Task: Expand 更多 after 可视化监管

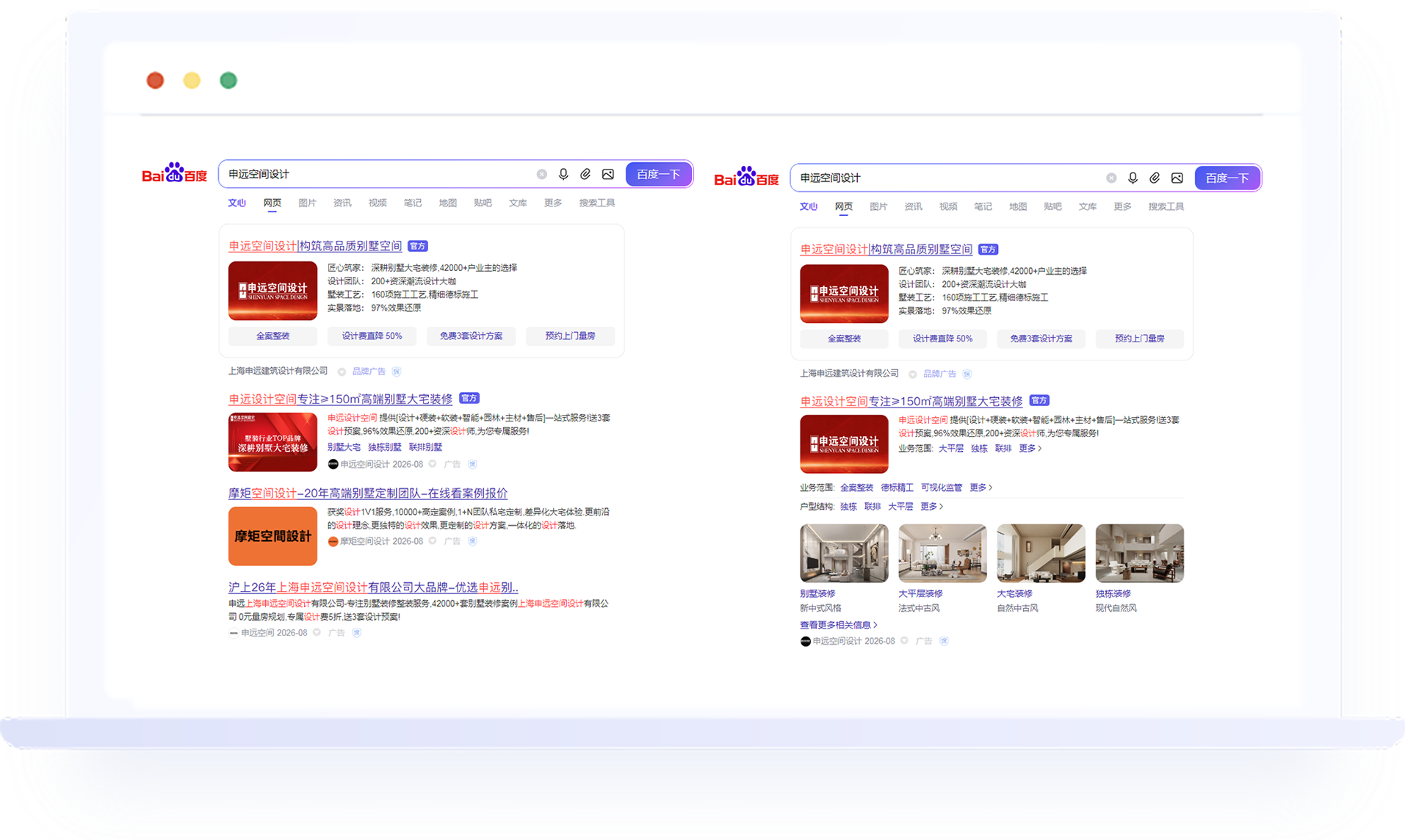Action: [x=980, y=487]
